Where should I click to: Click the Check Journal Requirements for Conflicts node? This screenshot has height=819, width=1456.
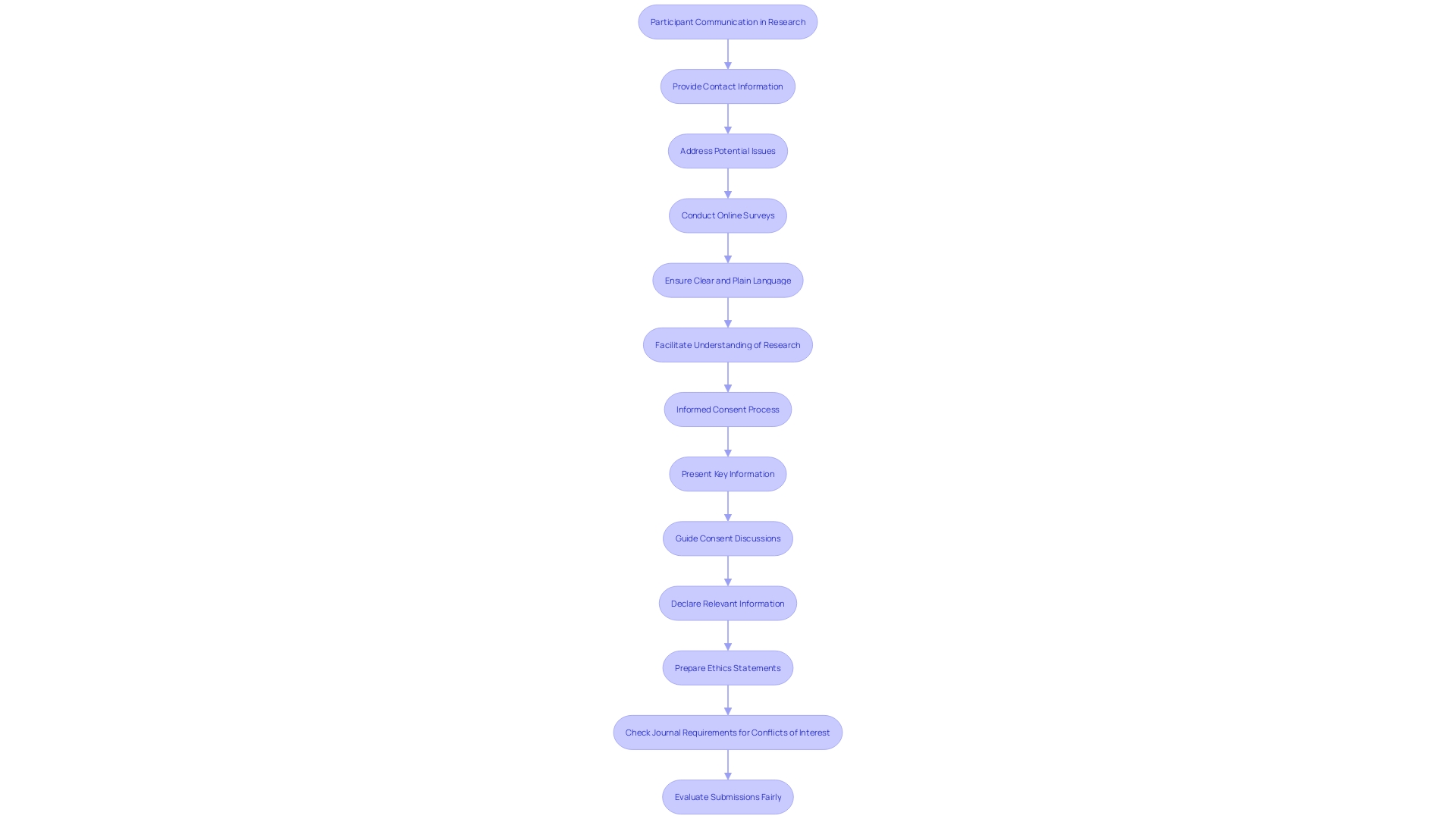728,732
